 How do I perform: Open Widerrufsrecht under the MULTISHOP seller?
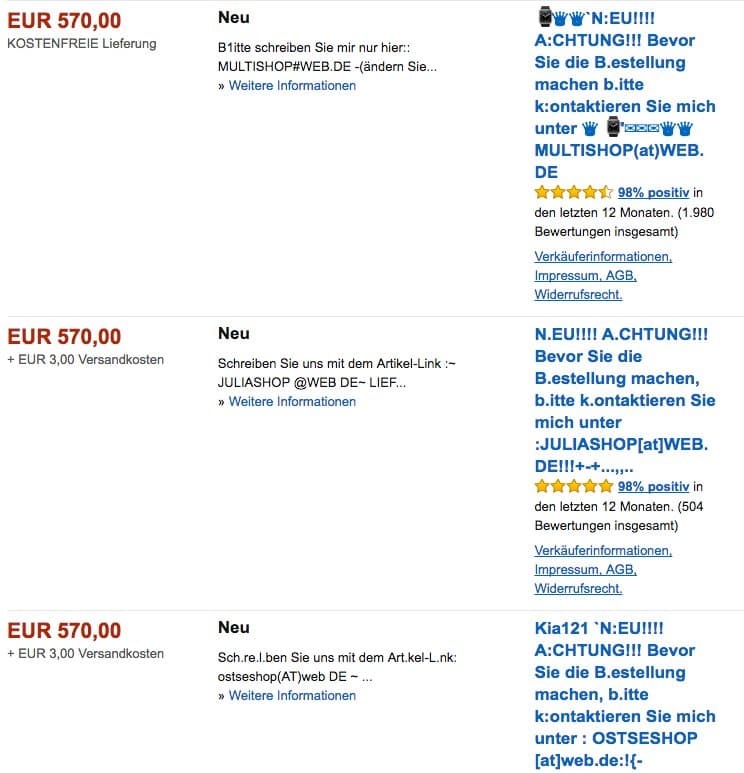(x=578, y=294)
